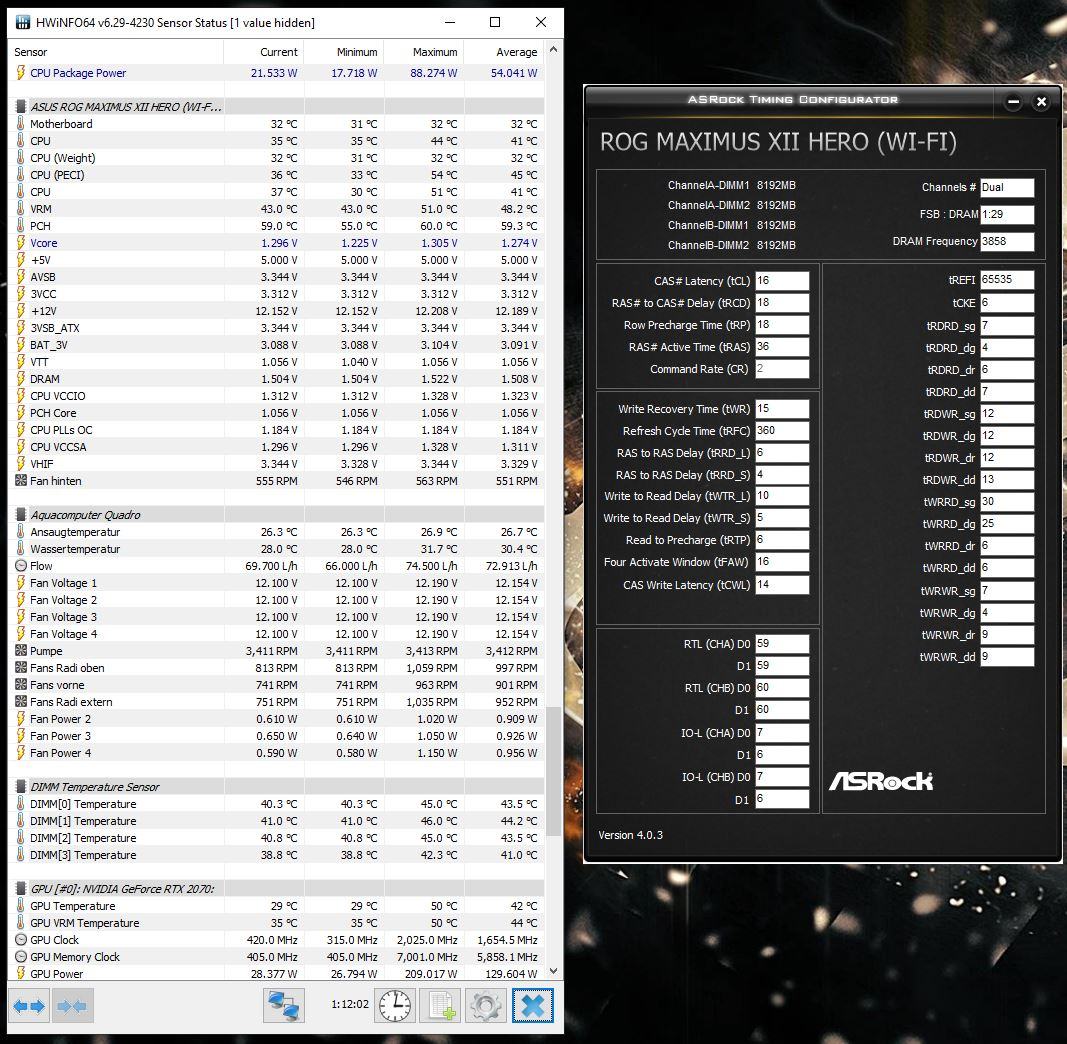Maximize the HWiNFO64 Sensor Status window
The image size is (1067, 1044).
(495, 22)
